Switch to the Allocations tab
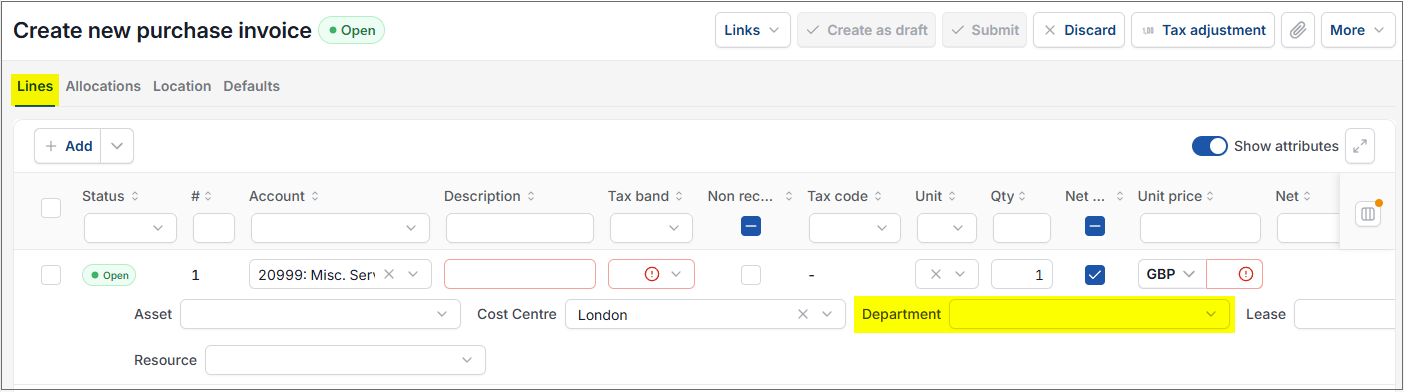This screenshot has width=1404, height=392. tap(103, 86)
